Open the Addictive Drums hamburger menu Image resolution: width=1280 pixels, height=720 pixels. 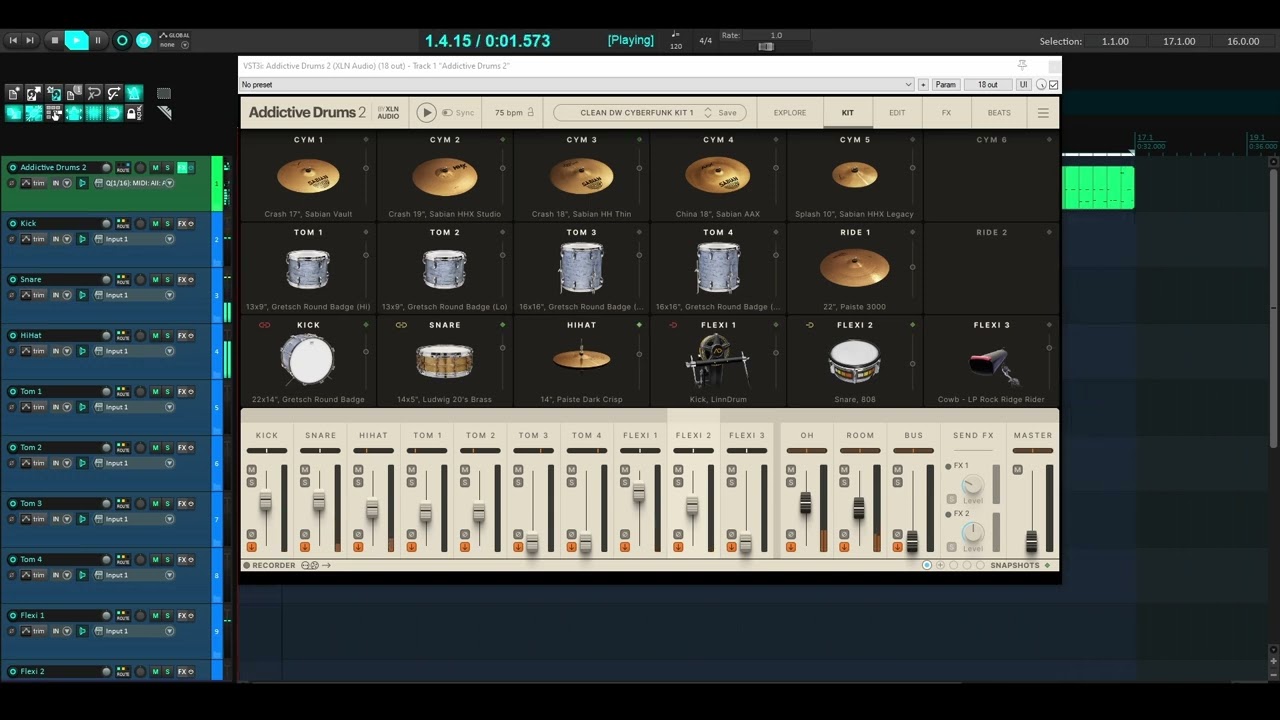coord(1043,113)
